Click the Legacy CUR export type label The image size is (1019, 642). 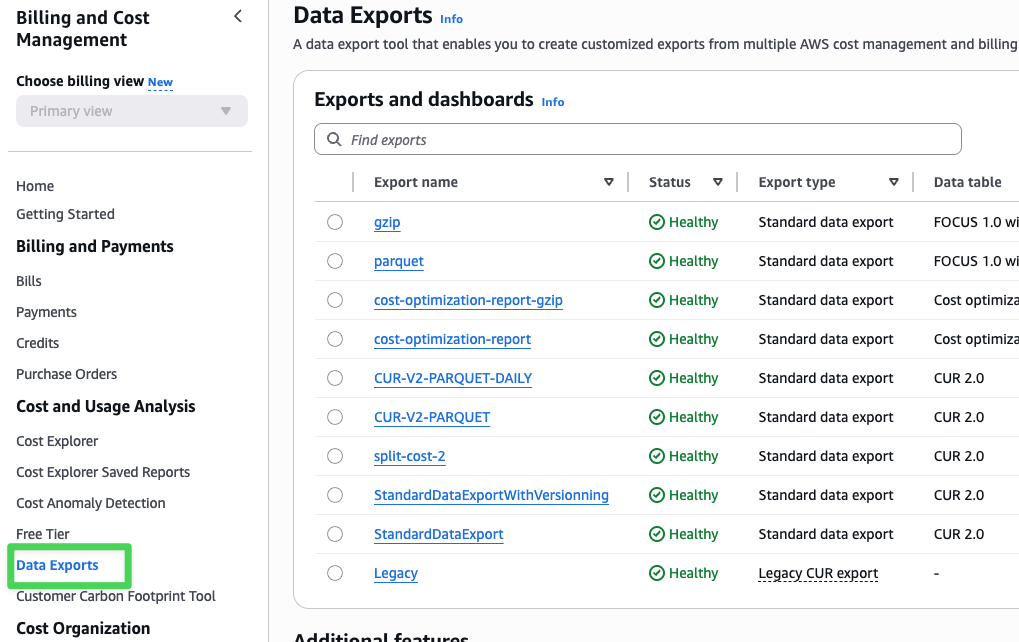click(x=818, y=573)
